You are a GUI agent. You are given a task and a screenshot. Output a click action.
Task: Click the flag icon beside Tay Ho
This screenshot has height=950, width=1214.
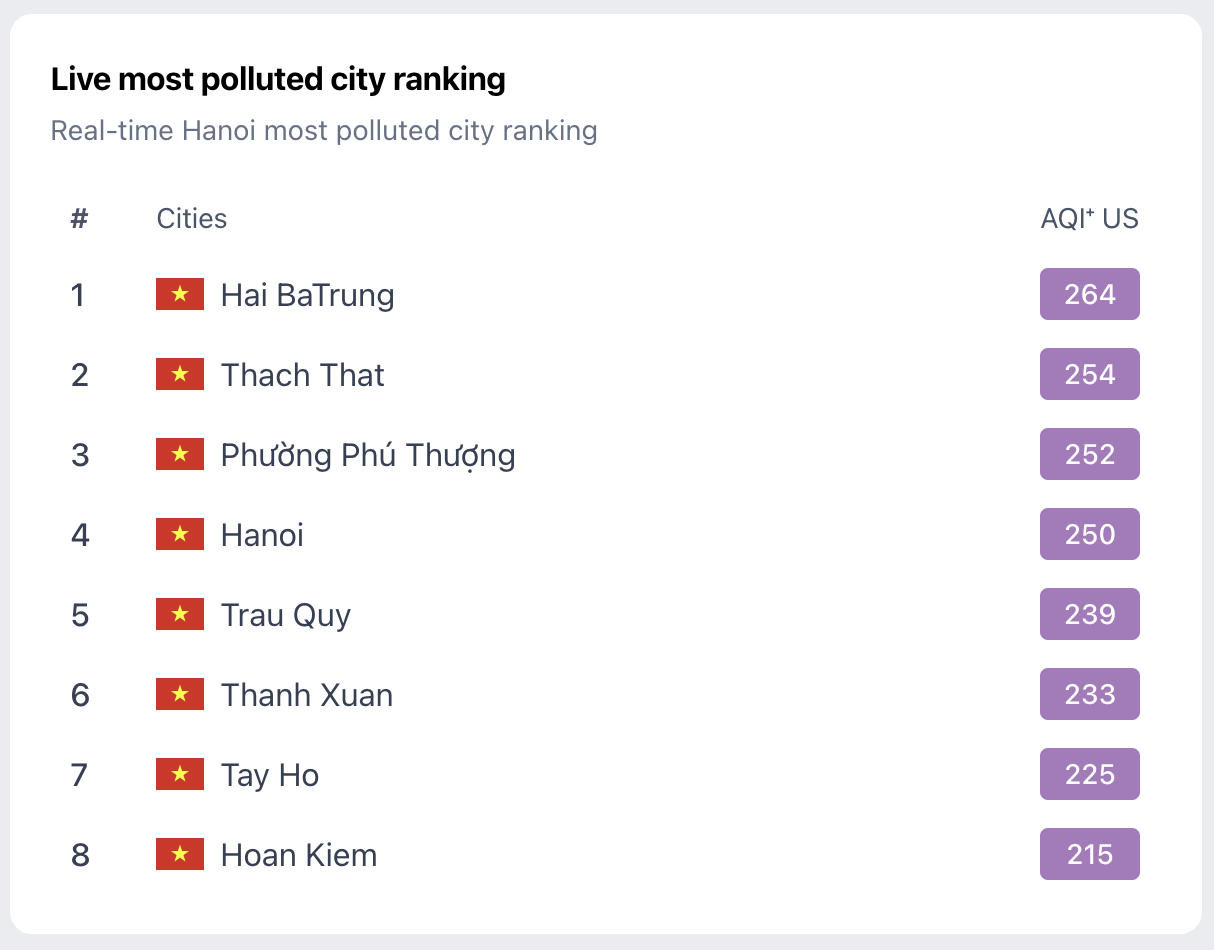click(180, 774)
